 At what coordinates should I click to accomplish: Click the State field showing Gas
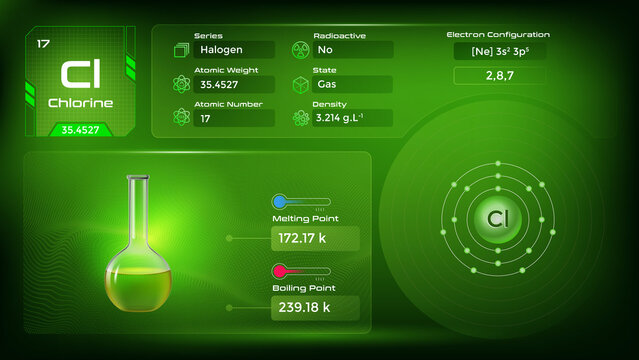(353, 84)
